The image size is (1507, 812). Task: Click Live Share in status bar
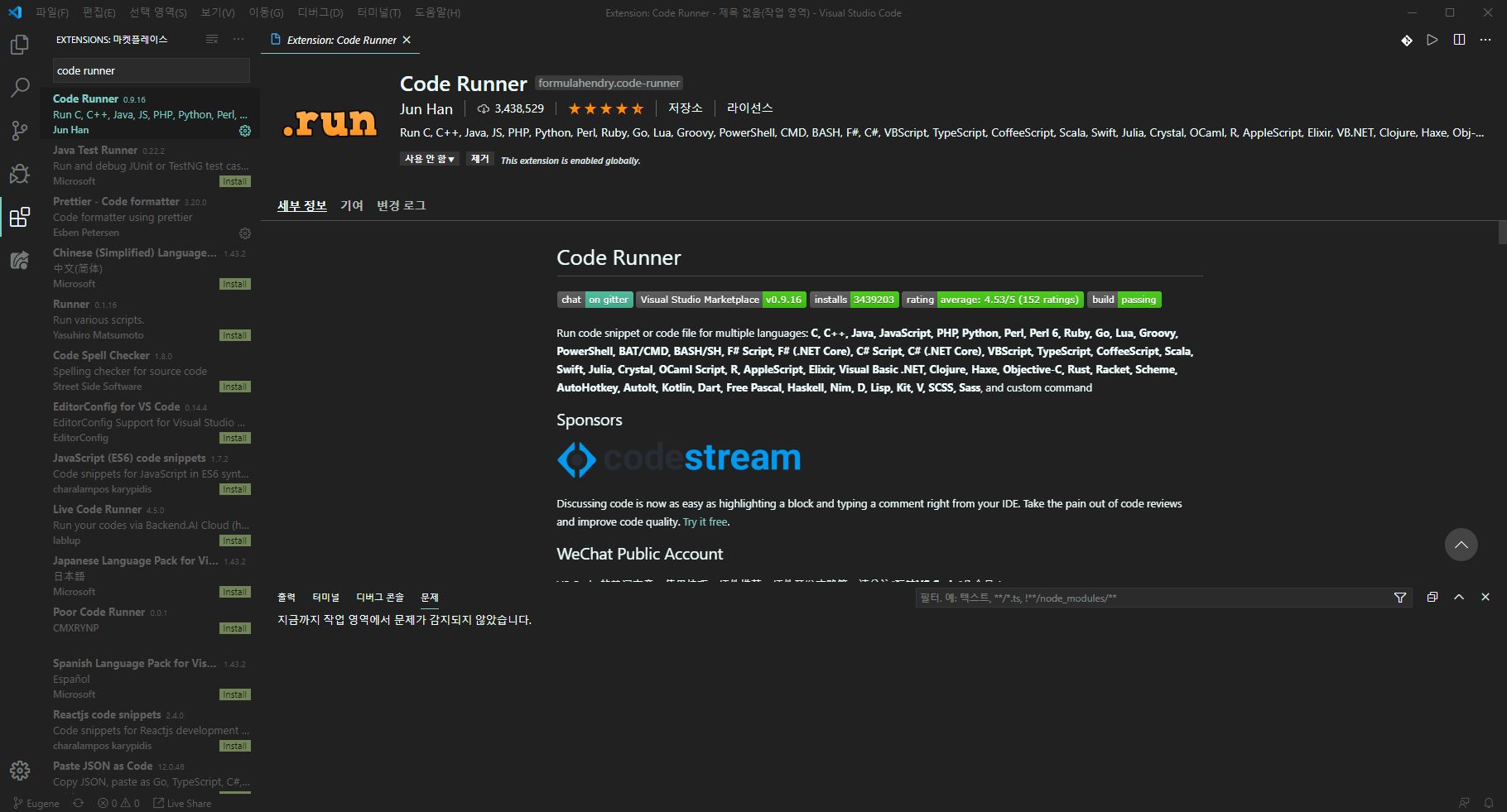pyautogui.click(x=182, y=803)
